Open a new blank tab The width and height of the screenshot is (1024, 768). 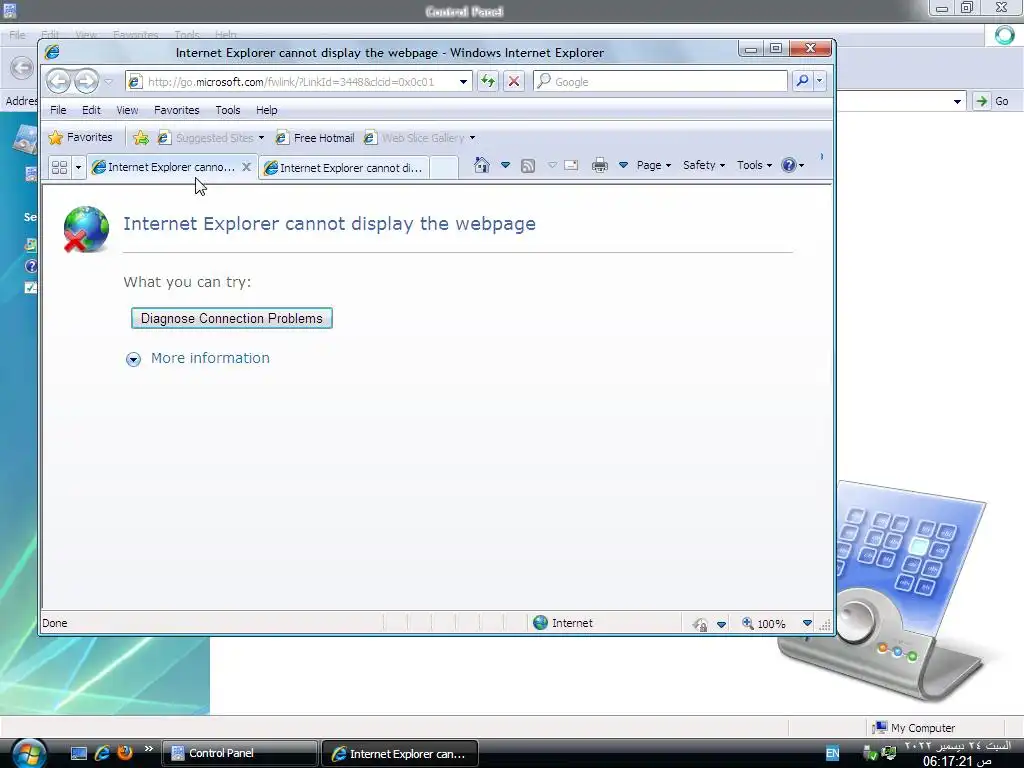coord(443,168)
